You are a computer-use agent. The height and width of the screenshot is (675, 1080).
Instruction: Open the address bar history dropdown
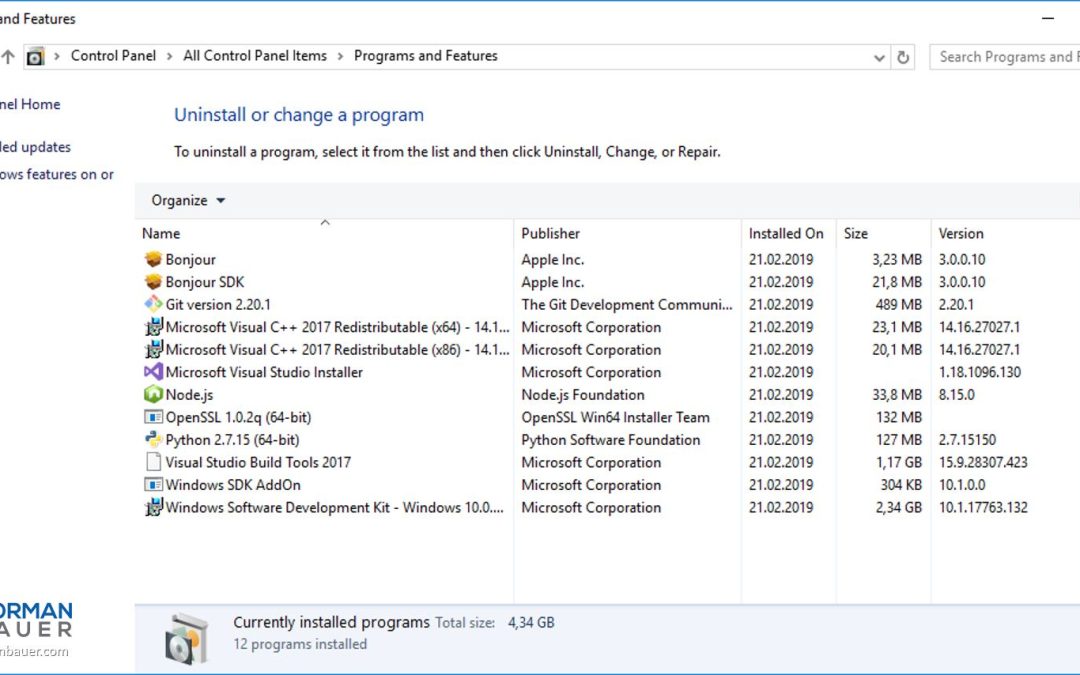(x=879, y=57)
